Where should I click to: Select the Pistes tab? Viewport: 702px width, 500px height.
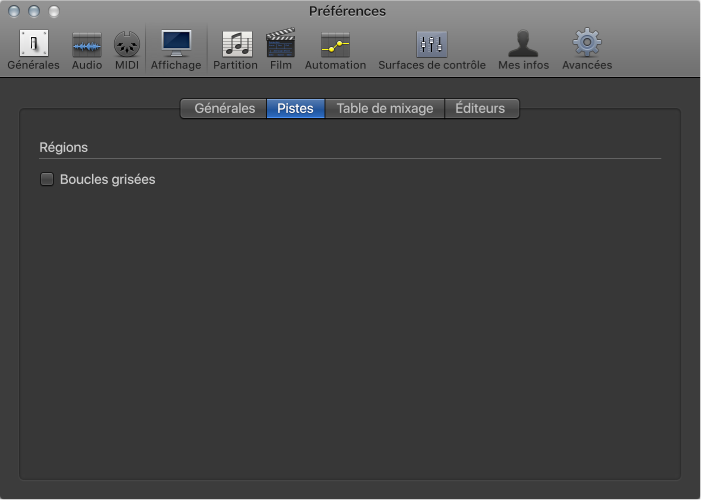[295, 108]
